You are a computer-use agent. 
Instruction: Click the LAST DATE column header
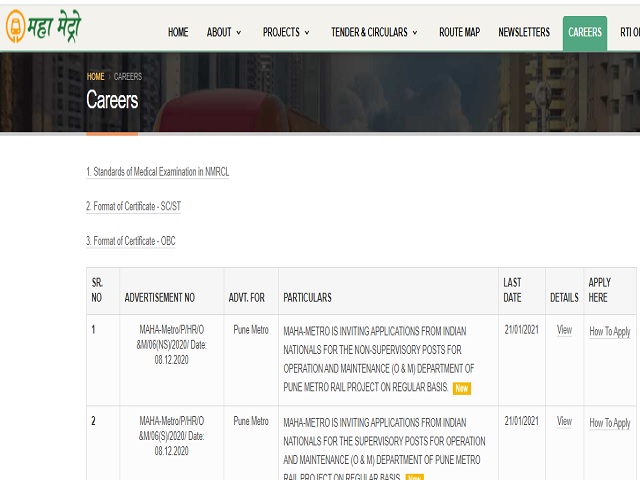[512, 290]
